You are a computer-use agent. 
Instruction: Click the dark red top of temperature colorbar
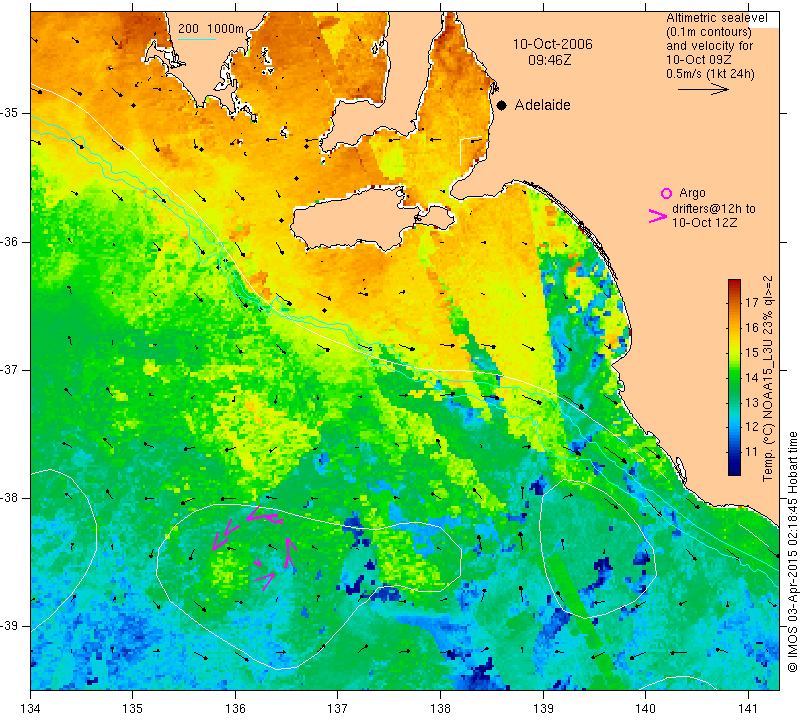pos(734,284)
